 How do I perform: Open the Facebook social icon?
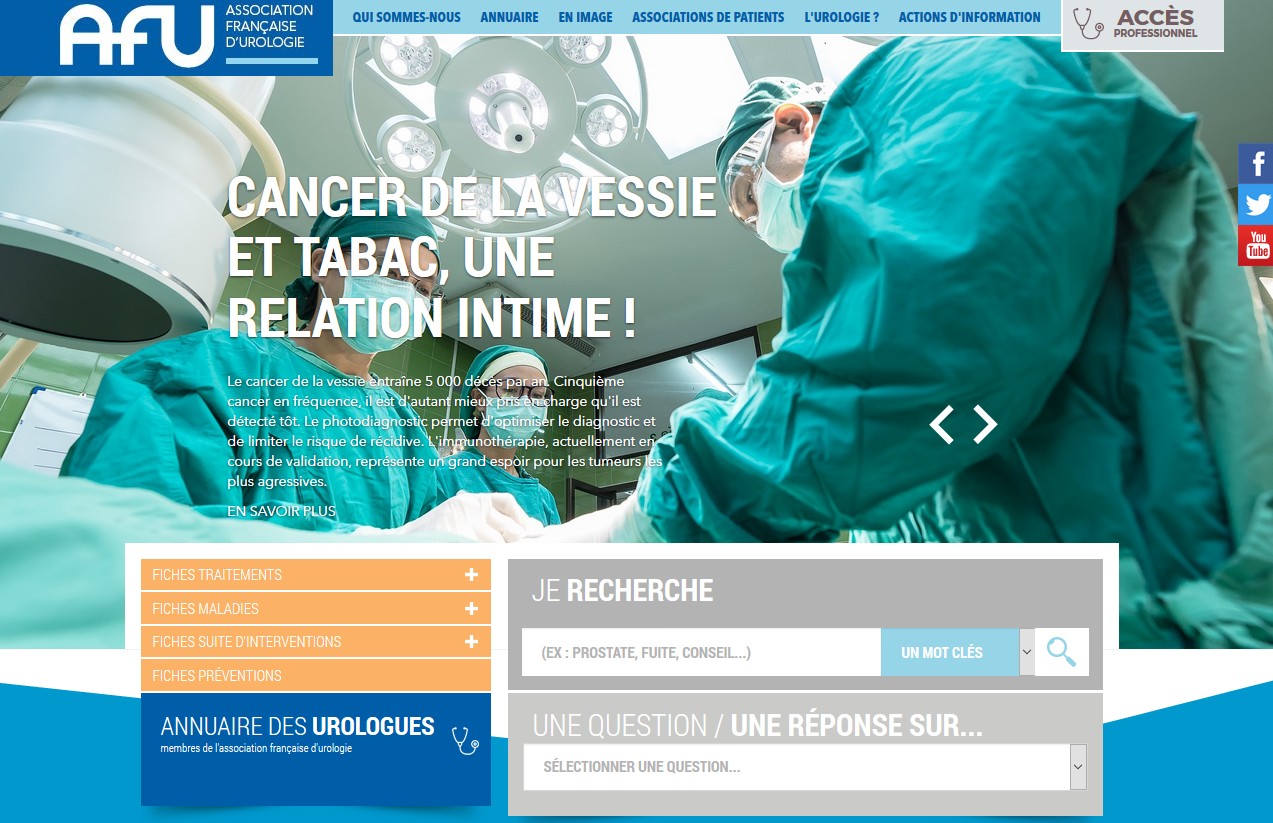point(1256,163)
